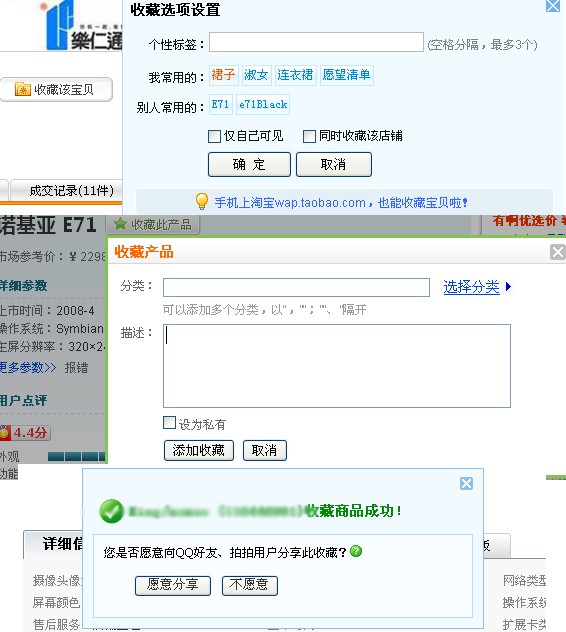The width and height of the screenshot is (566, 632).
Task: Click the 添加收藏 button
Action: pos(199,450)
